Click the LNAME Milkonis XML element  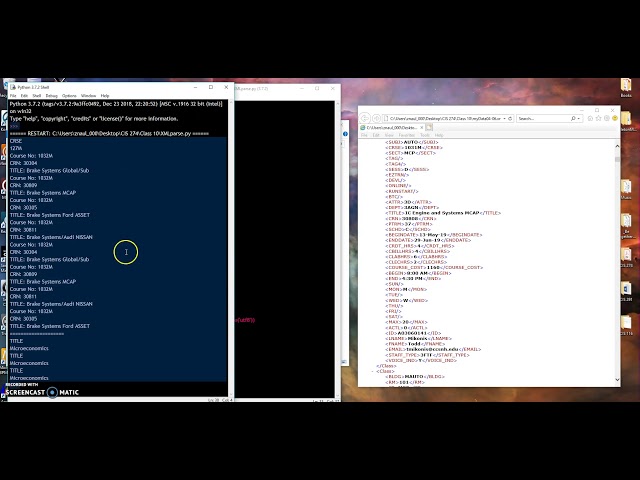418,338
